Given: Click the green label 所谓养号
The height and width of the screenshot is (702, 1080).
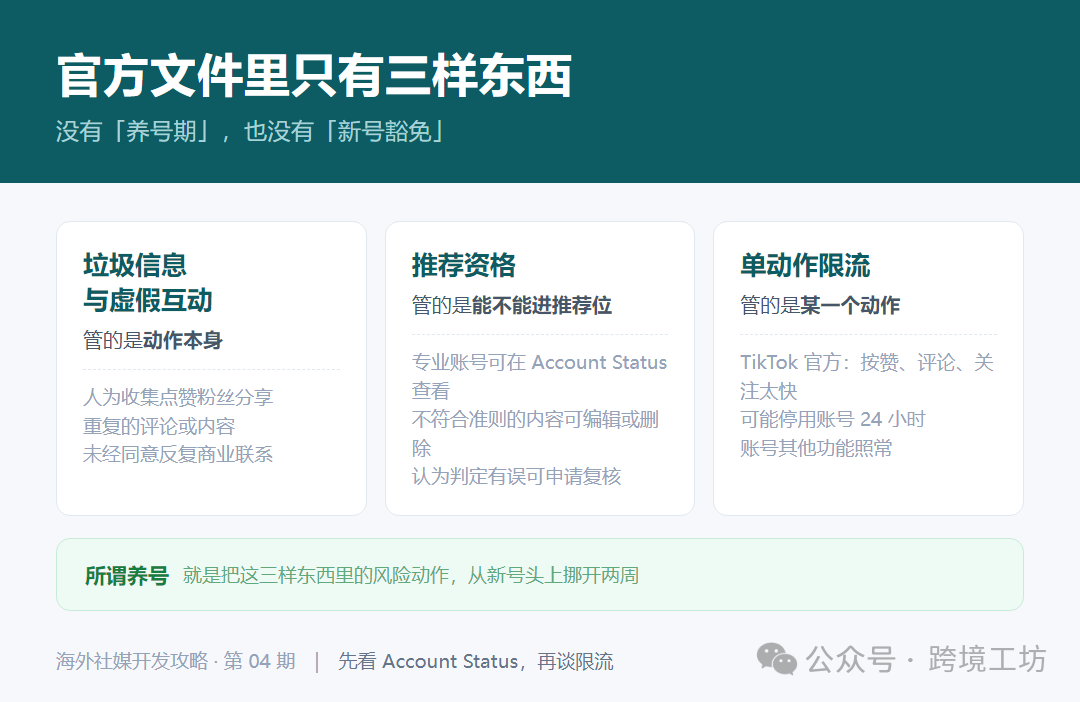Looking at the screenshot, I should pos(127,575).
